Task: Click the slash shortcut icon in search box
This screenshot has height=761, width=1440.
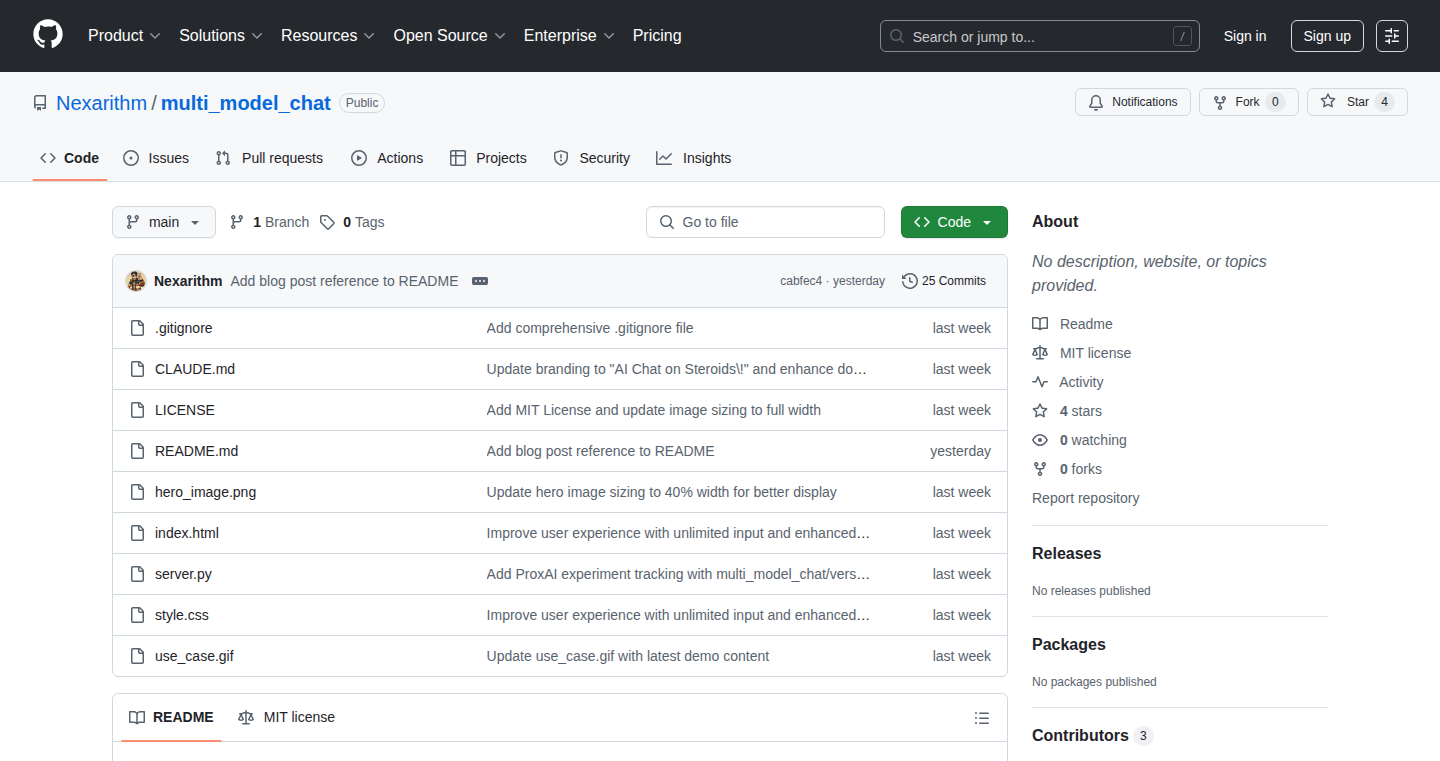Action: click(1183, 36)
